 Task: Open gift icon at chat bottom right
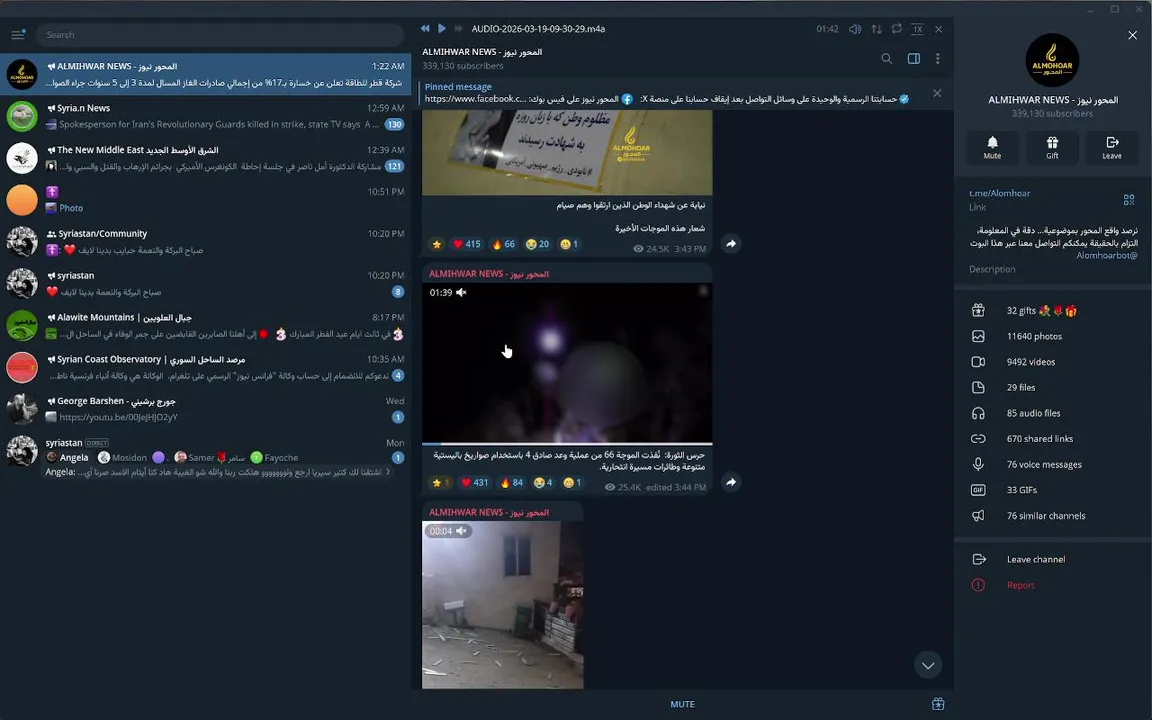pyautogui.click(x=937, y=704)
